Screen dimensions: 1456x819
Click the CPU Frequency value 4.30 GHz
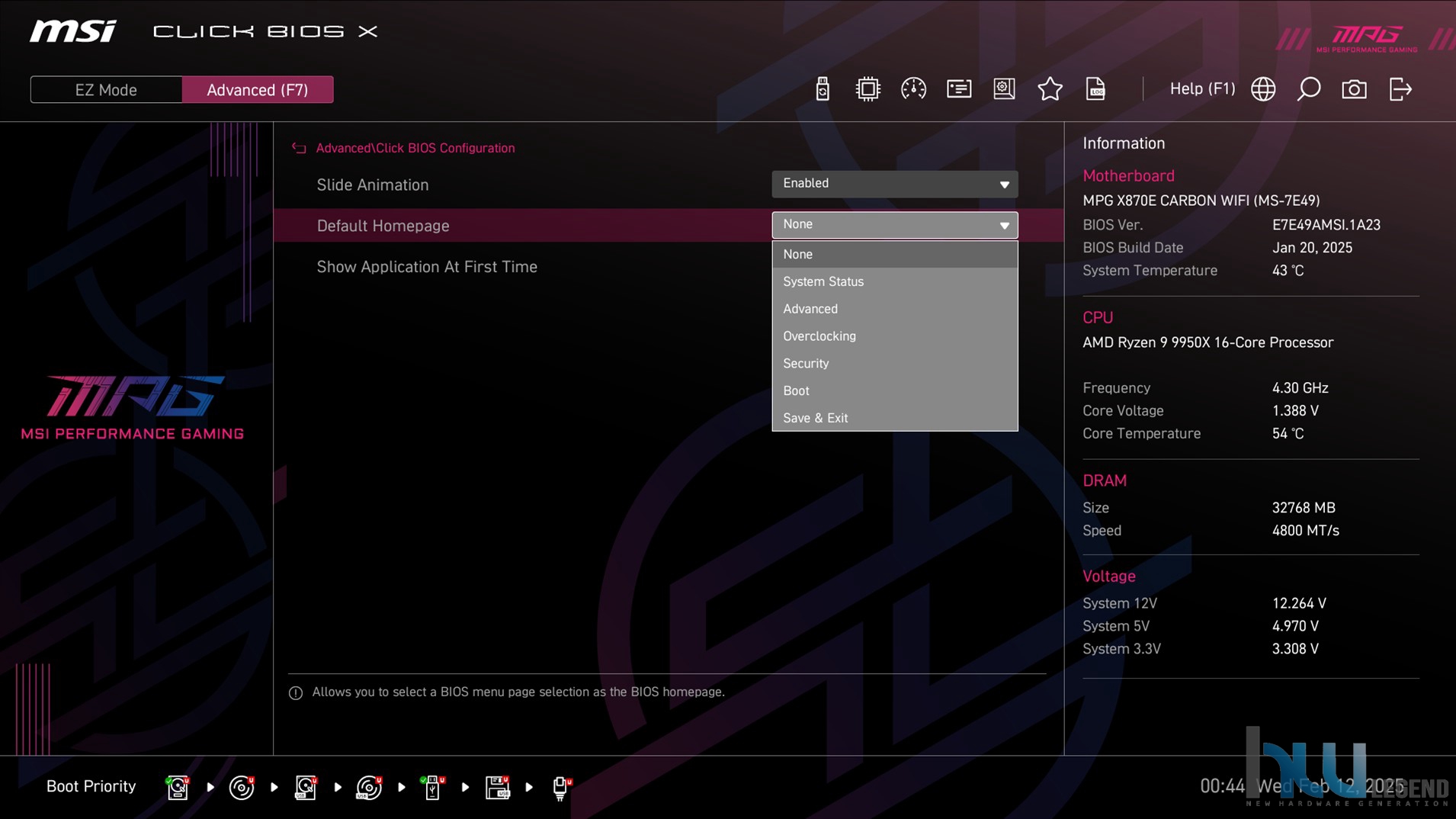pyautogui.click(x=1300, y=388)
